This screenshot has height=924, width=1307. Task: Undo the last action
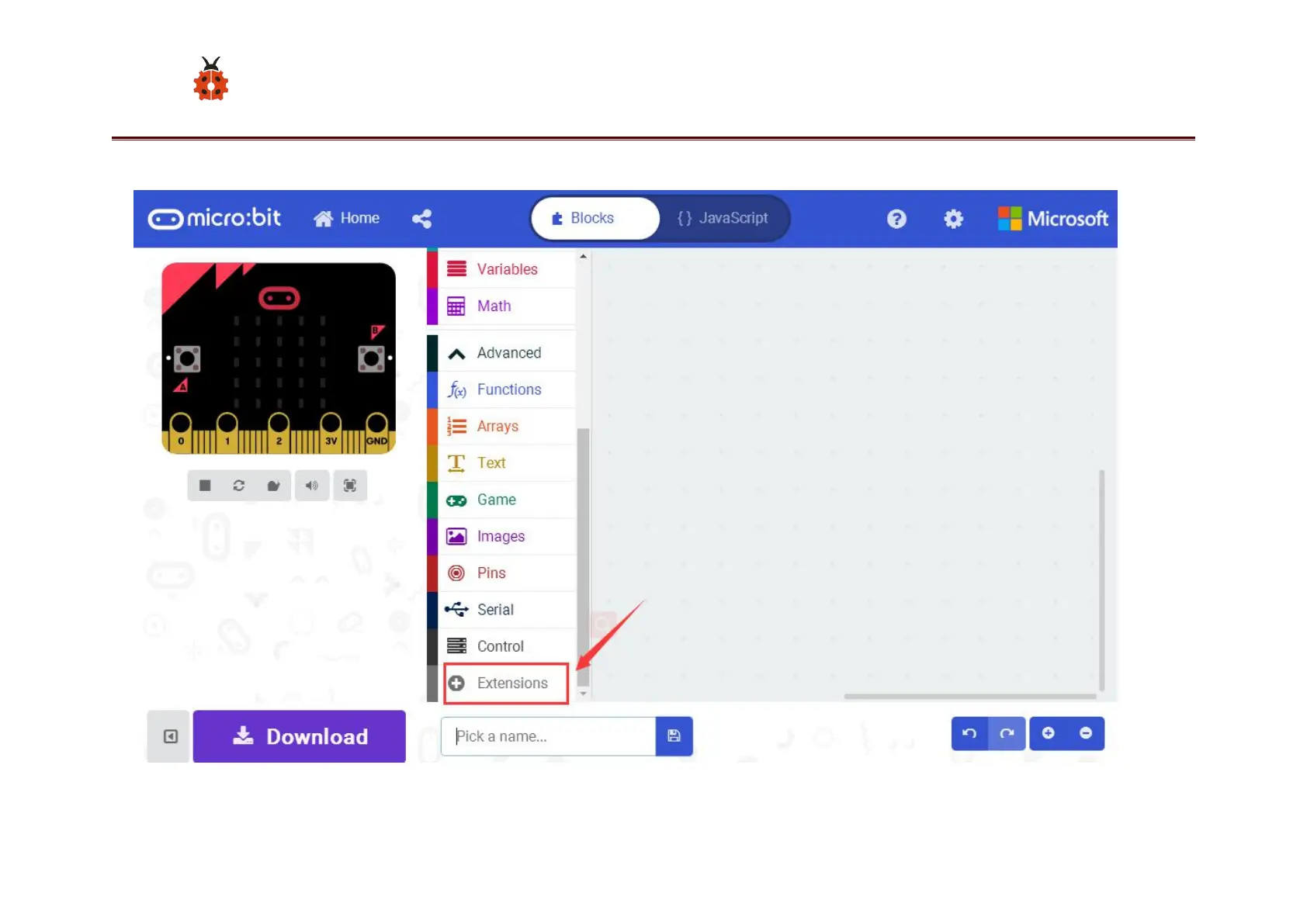(969, 733)
